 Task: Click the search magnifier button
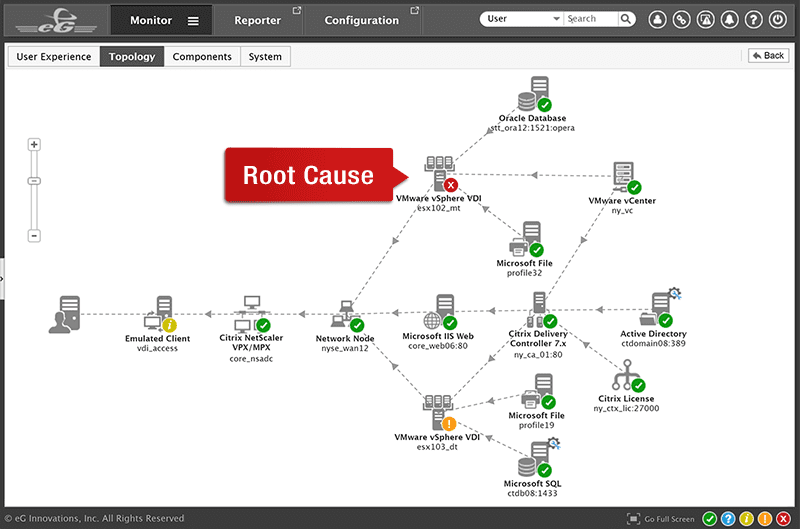[x=626, y=19]
